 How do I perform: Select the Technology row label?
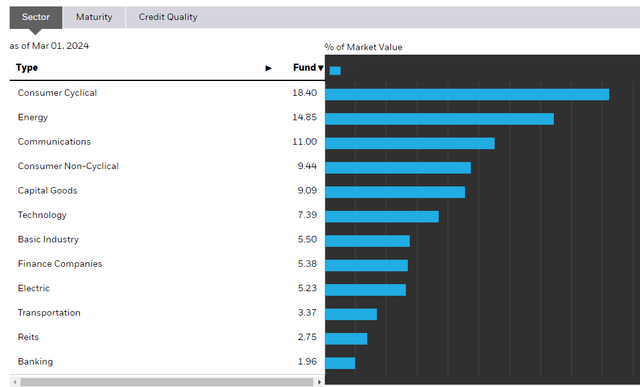click(x=42, y=215)
